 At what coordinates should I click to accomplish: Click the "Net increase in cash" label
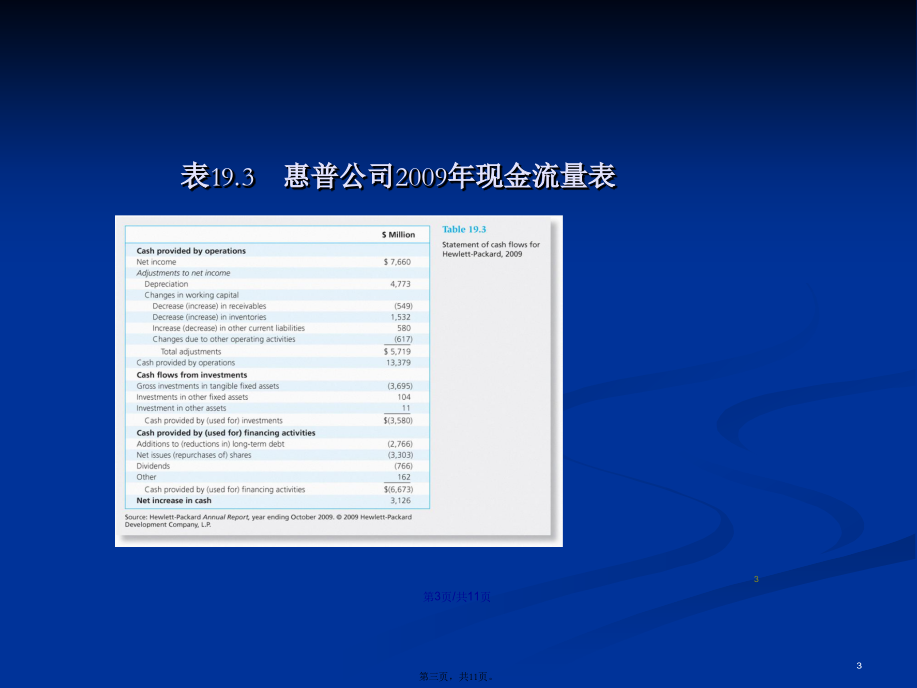click(174, 501)
